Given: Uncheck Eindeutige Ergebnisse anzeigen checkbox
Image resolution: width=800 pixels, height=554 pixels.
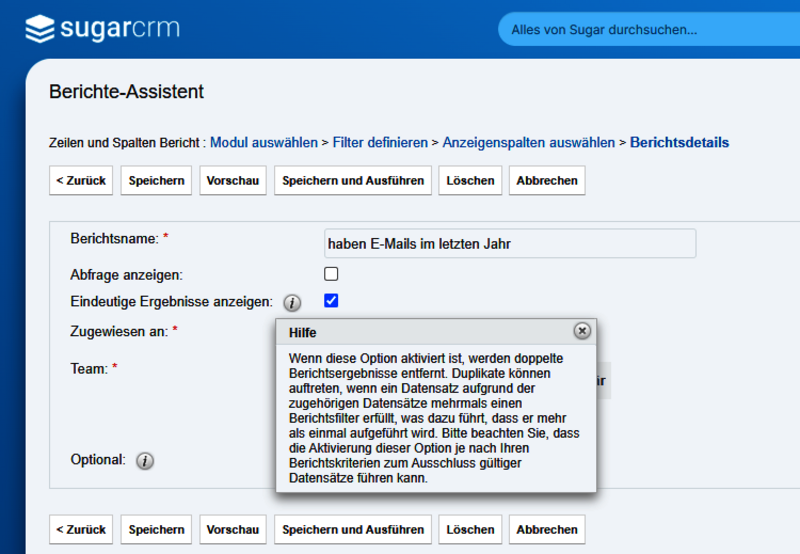Looking at the screenshot, I should click(331, 300).
